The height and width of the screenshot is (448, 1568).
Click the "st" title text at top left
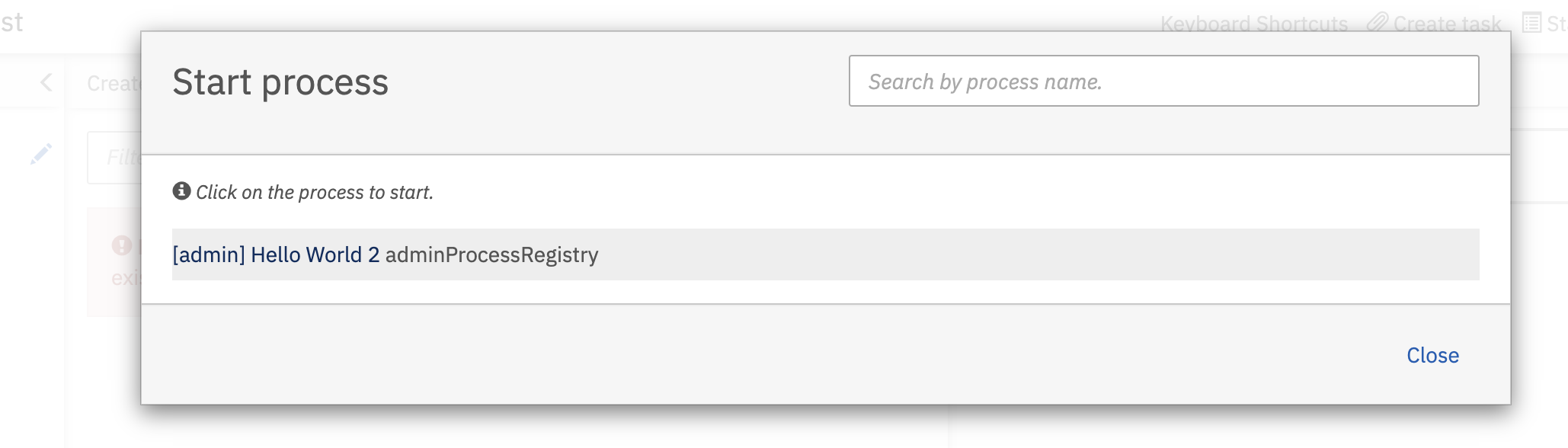click(x=11, y=22)
